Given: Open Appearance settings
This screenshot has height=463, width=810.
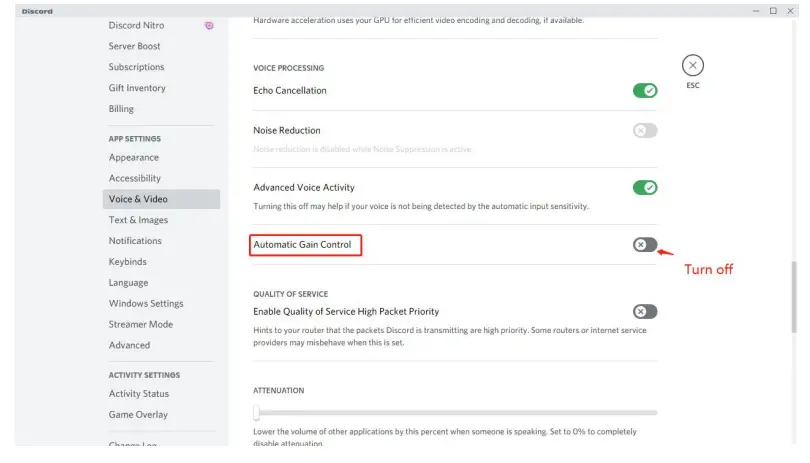Looking at the screenshot, I should pos(134,157).
